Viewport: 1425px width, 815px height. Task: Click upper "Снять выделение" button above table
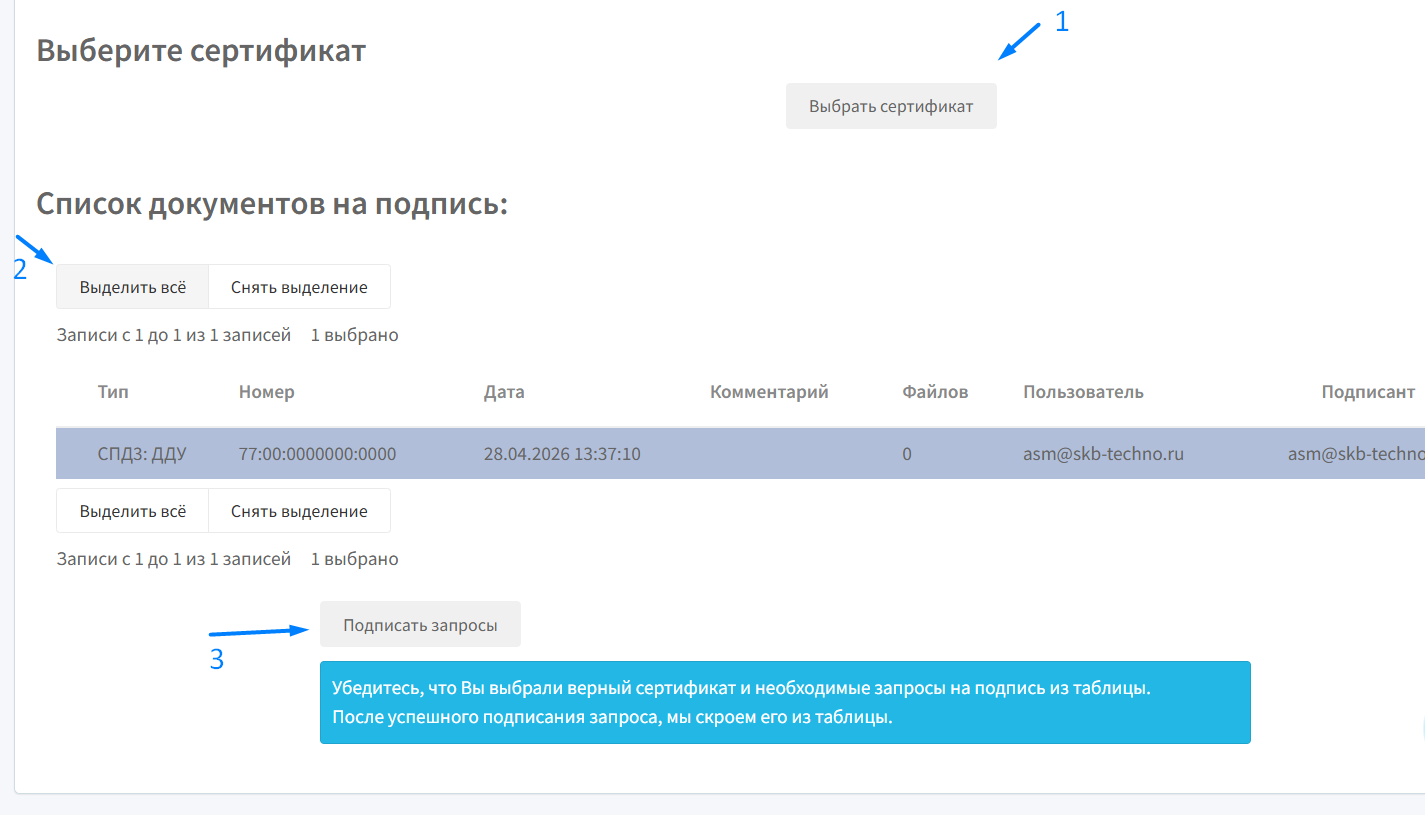point(299,287)
